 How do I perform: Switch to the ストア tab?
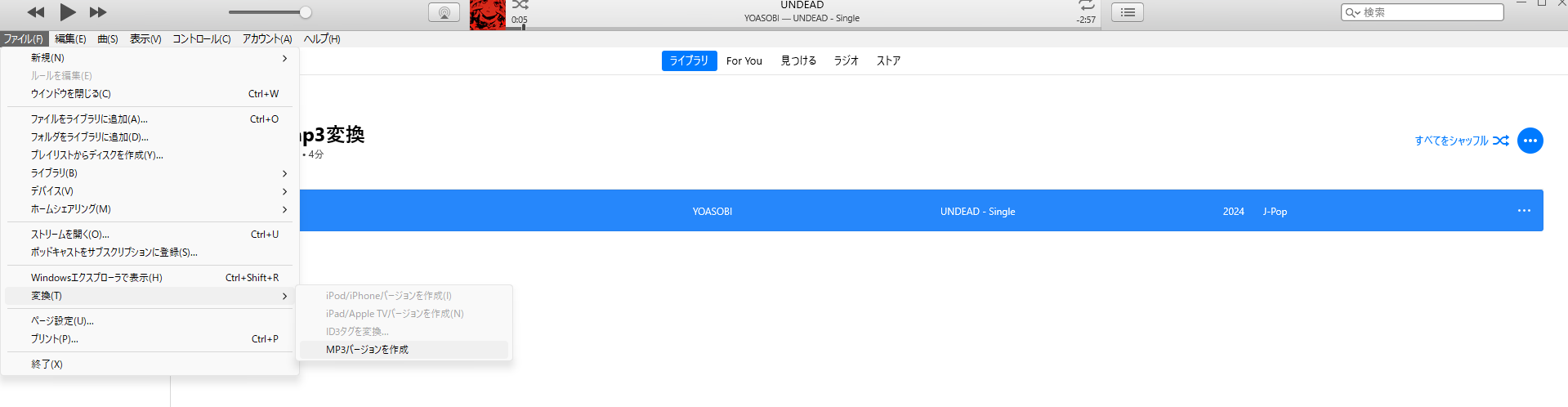pos(888,60)
